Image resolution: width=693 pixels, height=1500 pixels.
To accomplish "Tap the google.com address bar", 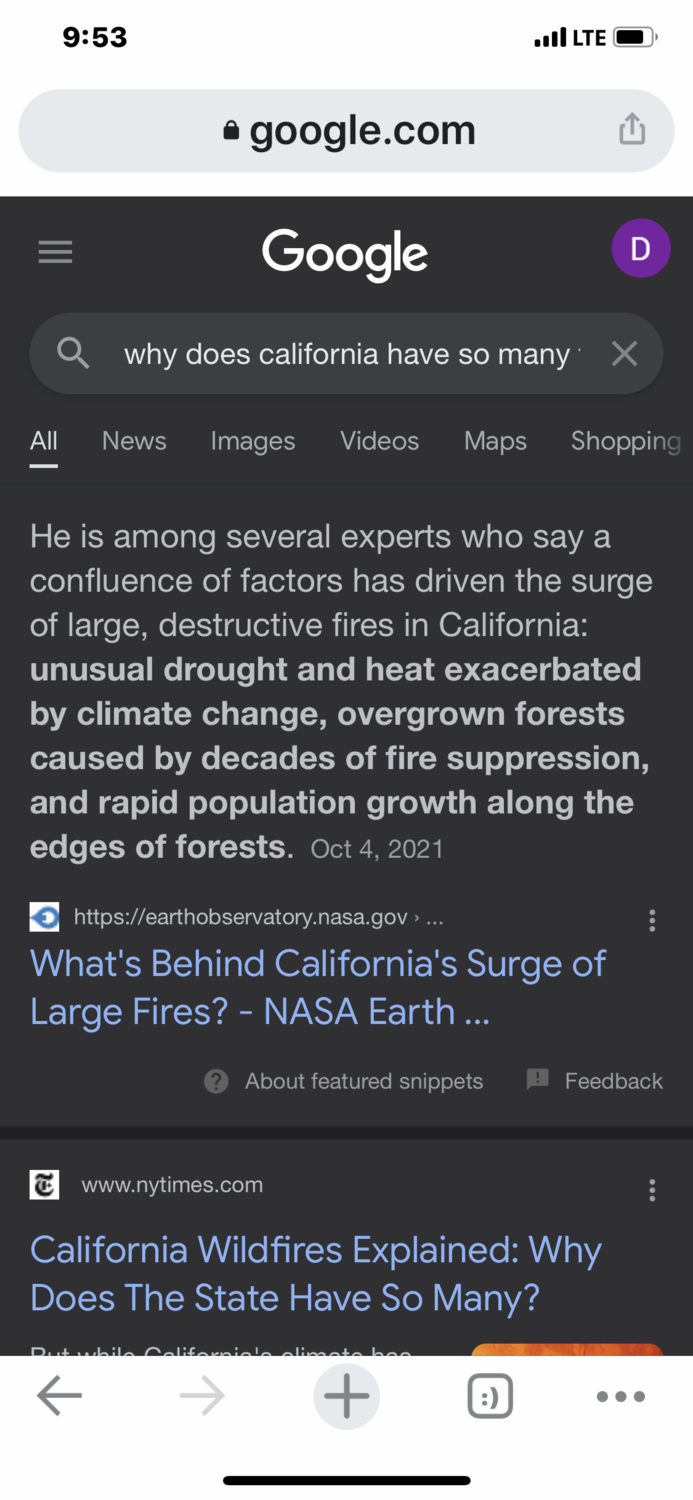I will point(346,130).
